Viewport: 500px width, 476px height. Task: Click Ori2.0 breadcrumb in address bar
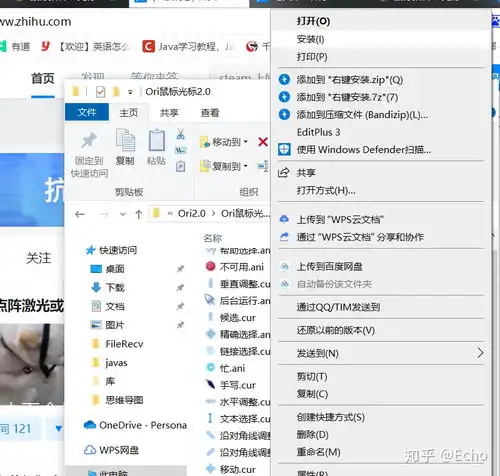191,213
